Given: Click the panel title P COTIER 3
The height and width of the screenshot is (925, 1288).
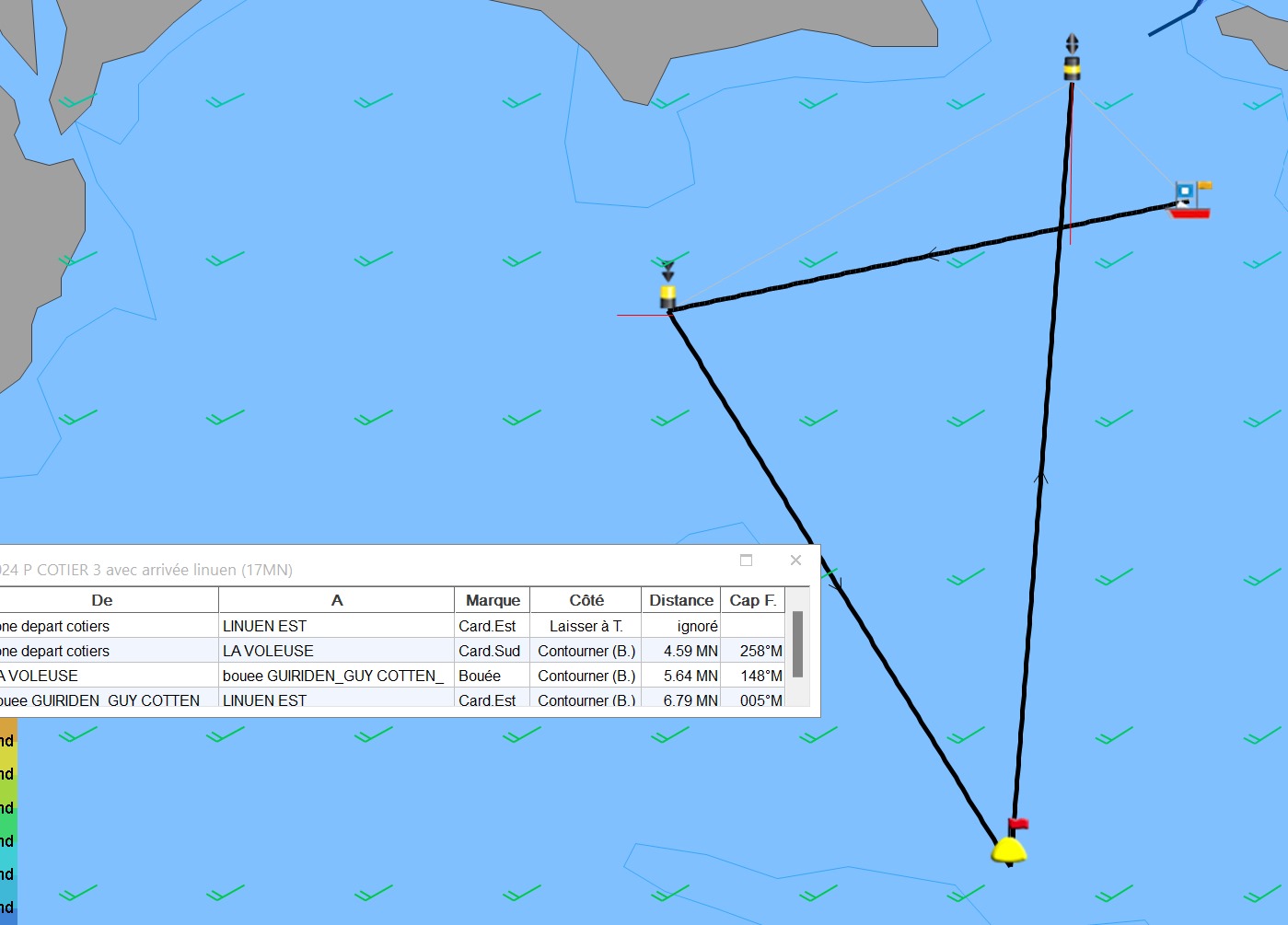Looking at the screenshot, I should click(x=147, y=570).
